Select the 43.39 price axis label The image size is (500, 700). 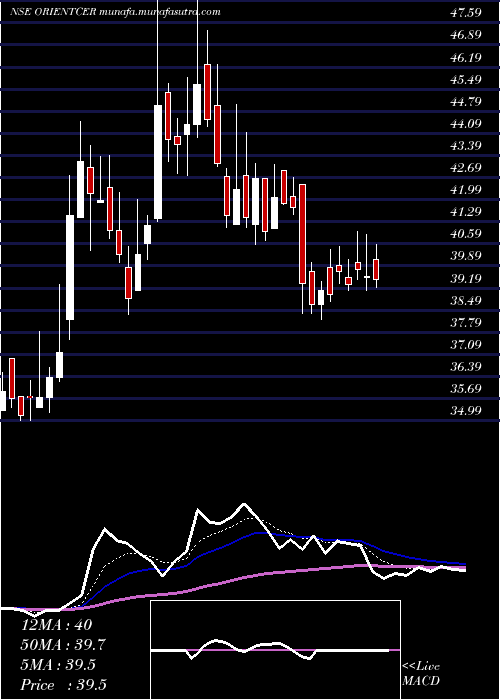(x=466, y=146)
